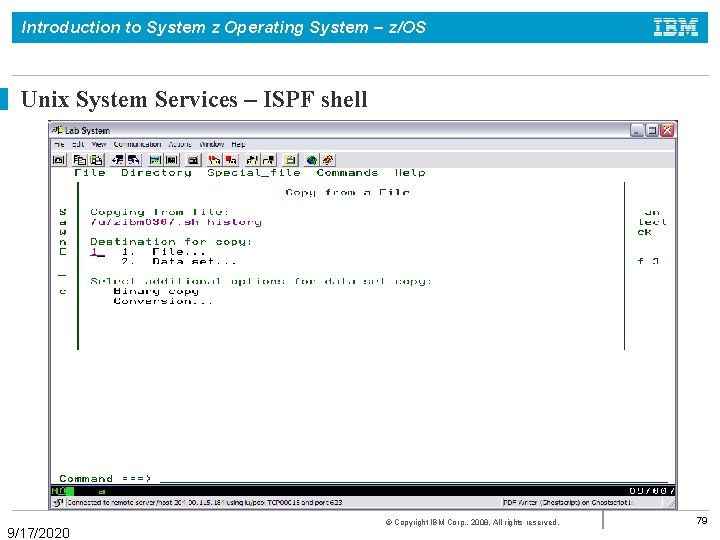
Task: Select option 2. Data set...
Action: point(179,262)
